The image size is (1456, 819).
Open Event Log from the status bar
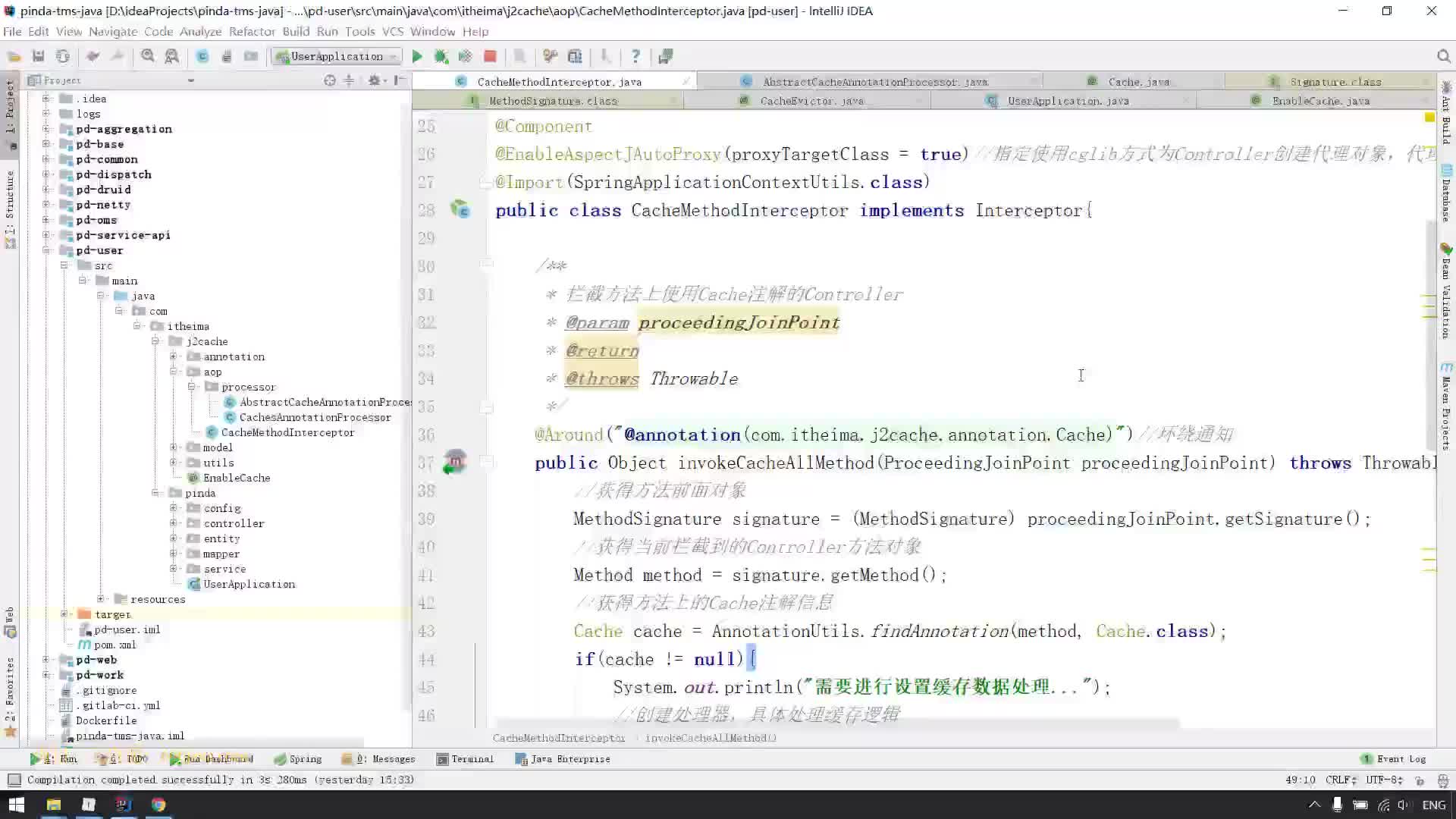(1394, 759)
